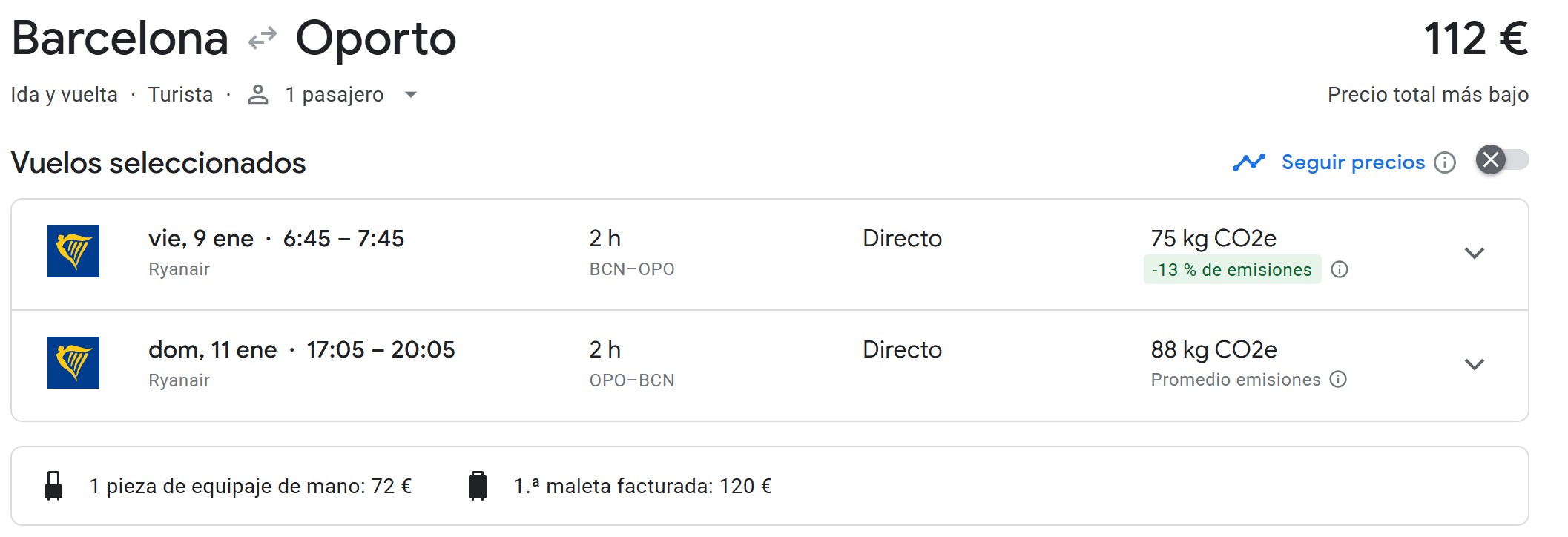Image resolution: width=1568 pixels, height=537 pixels.
Task: Click the price tracking graph icon
Action: click(1248, 162)
